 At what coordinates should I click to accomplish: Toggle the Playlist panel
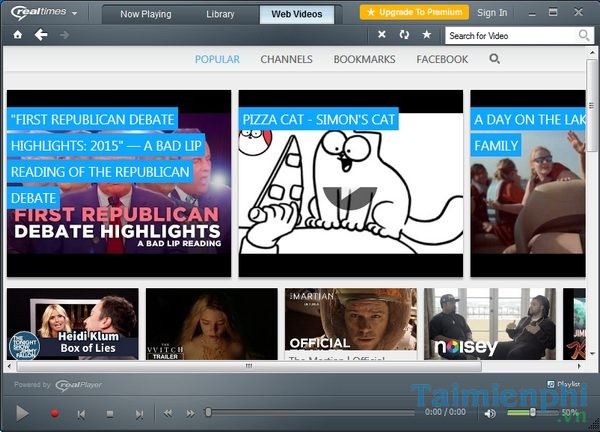click(563, 384)
